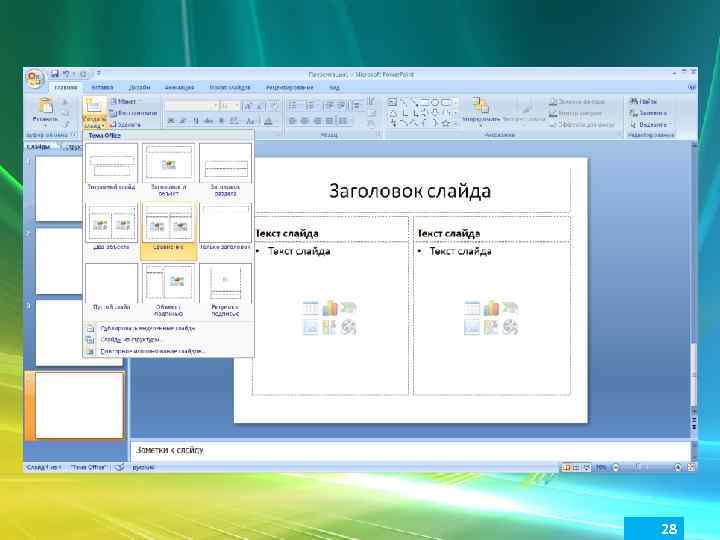Click the Заголовок слайда title placeholder
Screen dimensions: 720x540
click(x=410, y=191)
